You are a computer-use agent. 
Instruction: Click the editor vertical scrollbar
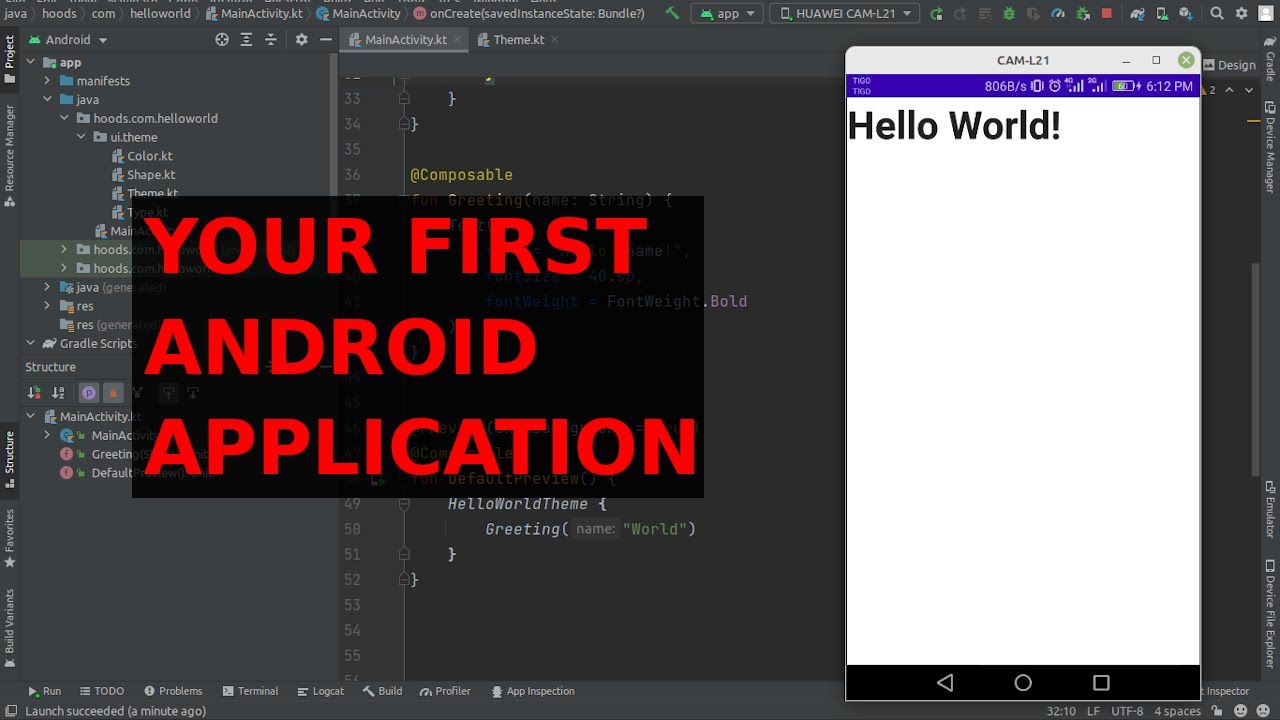(x=1255, y=370)
